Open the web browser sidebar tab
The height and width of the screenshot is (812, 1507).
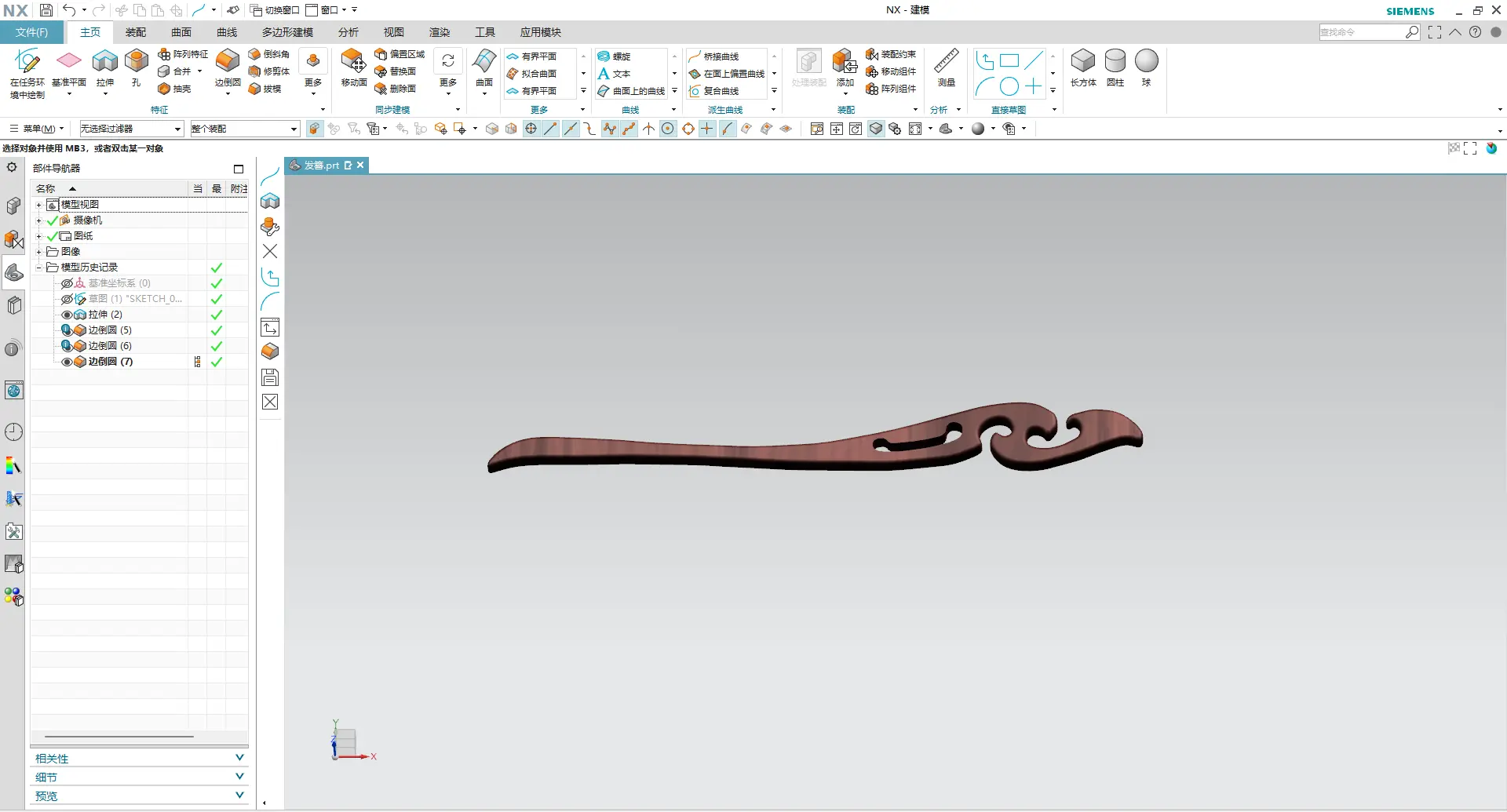(13, 390)
